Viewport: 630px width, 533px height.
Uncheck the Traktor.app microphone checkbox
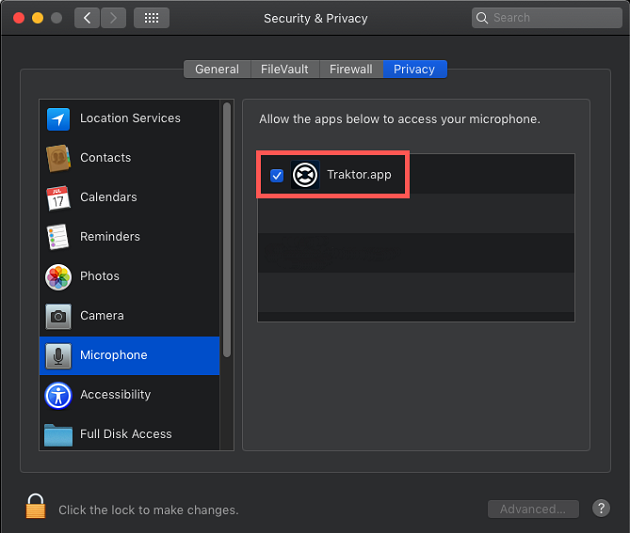[277, 175]
